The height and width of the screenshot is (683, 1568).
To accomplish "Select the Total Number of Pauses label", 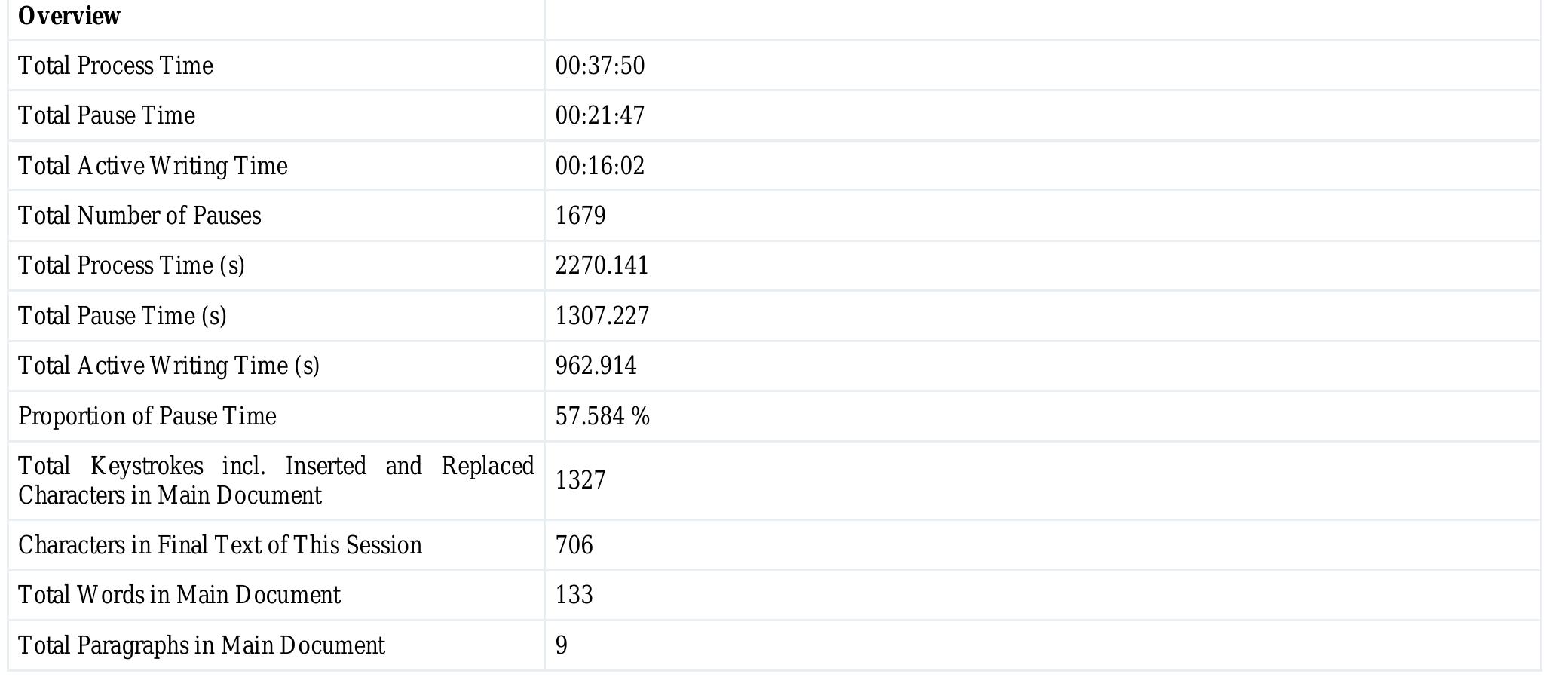I will 139,216.
